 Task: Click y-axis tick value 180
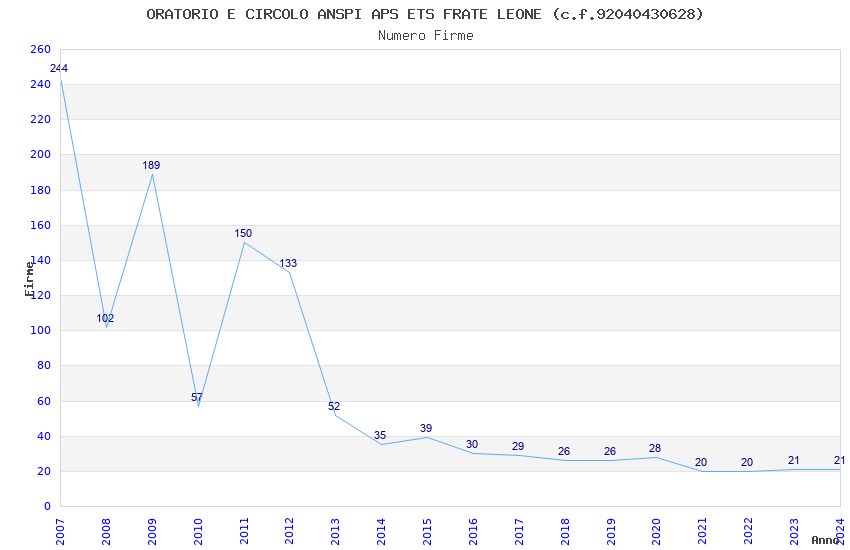coord(41,190)
